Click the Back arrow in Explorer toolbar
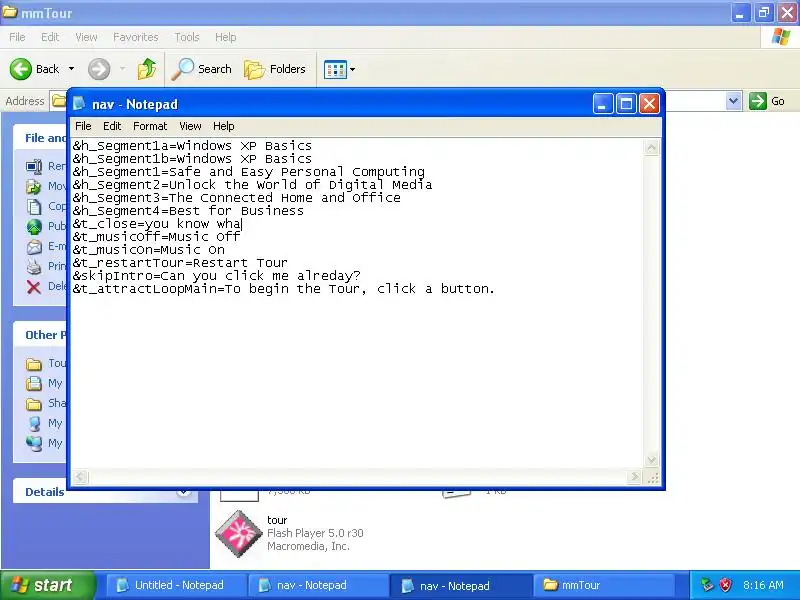The width and height of the screenshot is (800, 600). 20,69
